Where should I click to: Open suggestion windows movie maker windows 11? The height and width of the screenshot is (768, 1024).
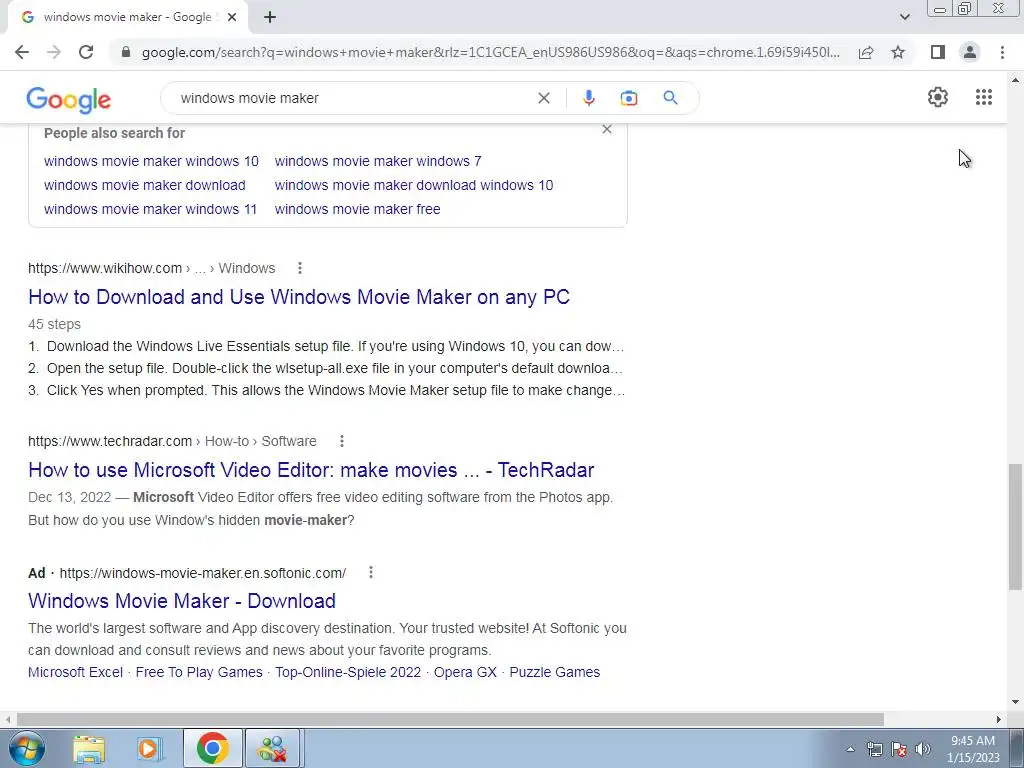click(150, 210)
